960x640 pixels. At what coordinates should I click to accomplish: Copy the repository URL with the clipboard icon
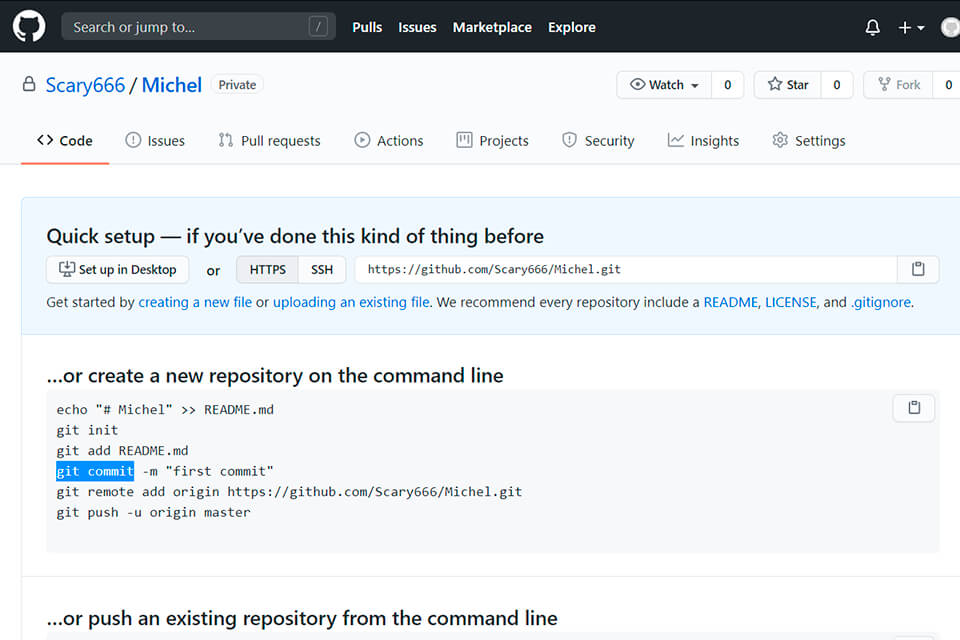point(917,269)
